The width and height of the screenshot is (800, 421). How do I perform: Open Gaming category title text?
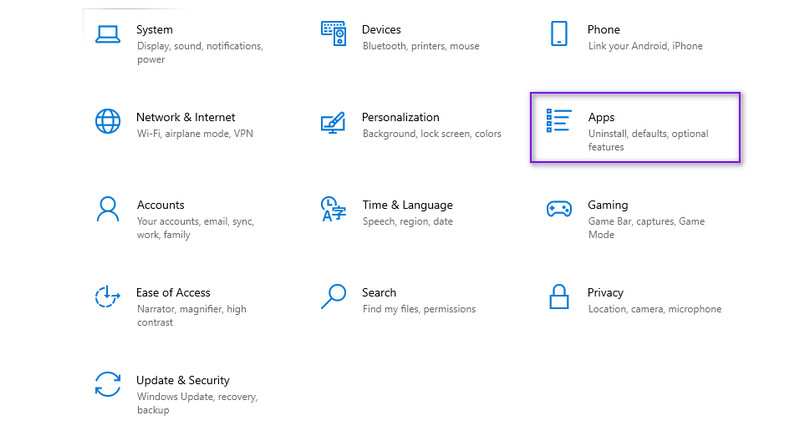click(607, 205)
